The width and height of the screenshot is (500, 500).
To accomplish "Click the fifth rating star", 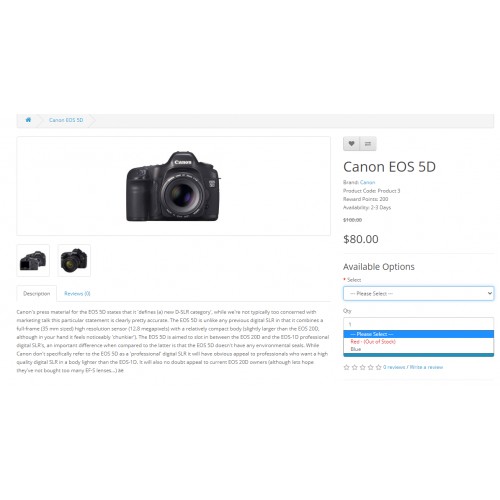I will point(378,367).
